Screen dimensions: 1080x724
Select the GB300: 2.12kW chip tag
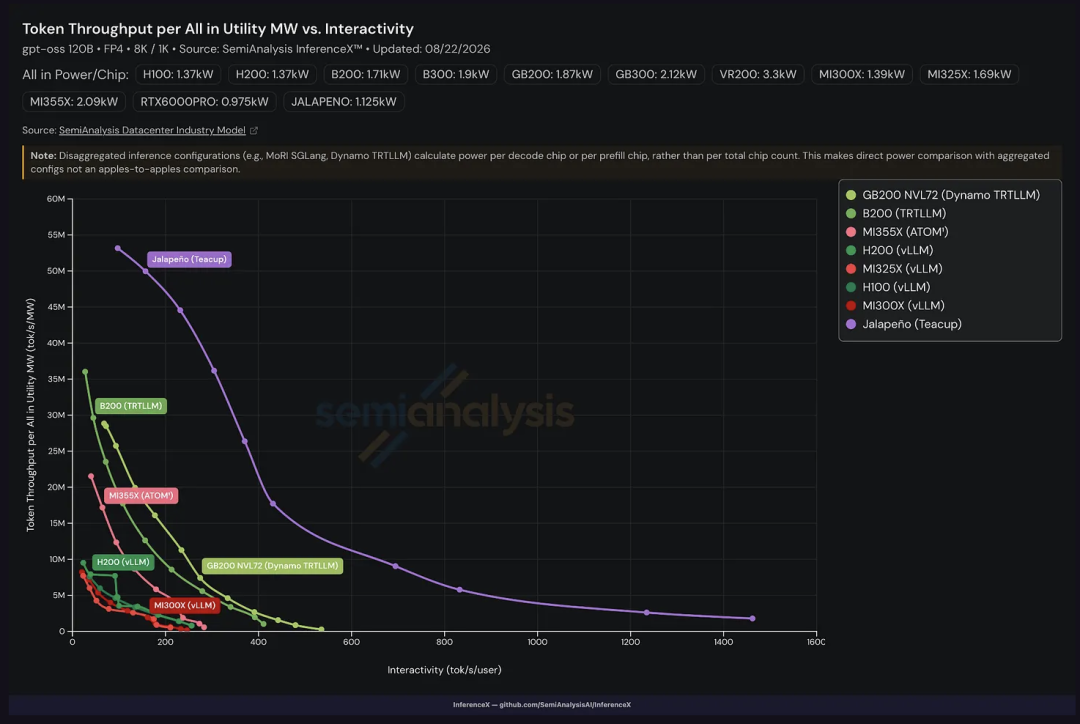[x=656, y=74]
